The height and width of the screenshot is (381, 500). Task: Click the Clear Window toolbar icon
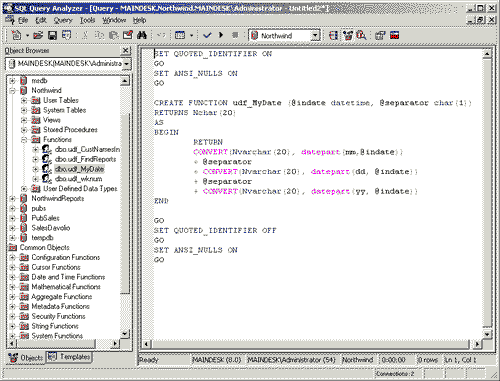(x=128, y=35)
